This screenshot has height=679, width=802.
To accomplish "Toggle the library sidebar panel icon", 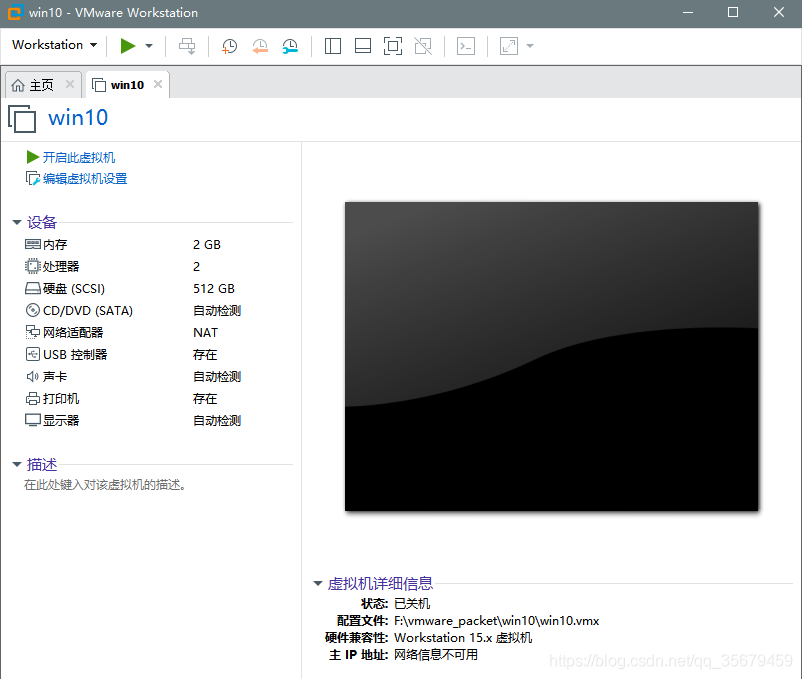I will point(333,46).
